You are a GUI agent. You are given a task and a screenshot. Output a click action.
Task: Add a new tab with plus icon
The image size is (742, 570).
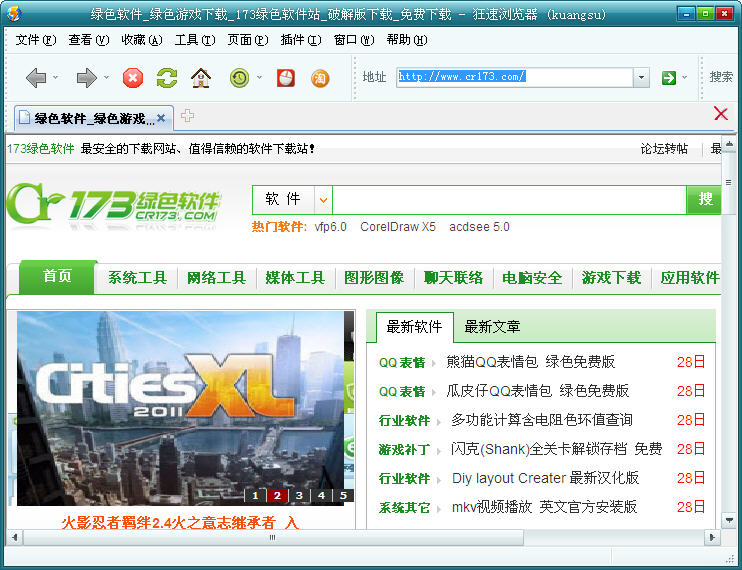[x=187, y=115]
